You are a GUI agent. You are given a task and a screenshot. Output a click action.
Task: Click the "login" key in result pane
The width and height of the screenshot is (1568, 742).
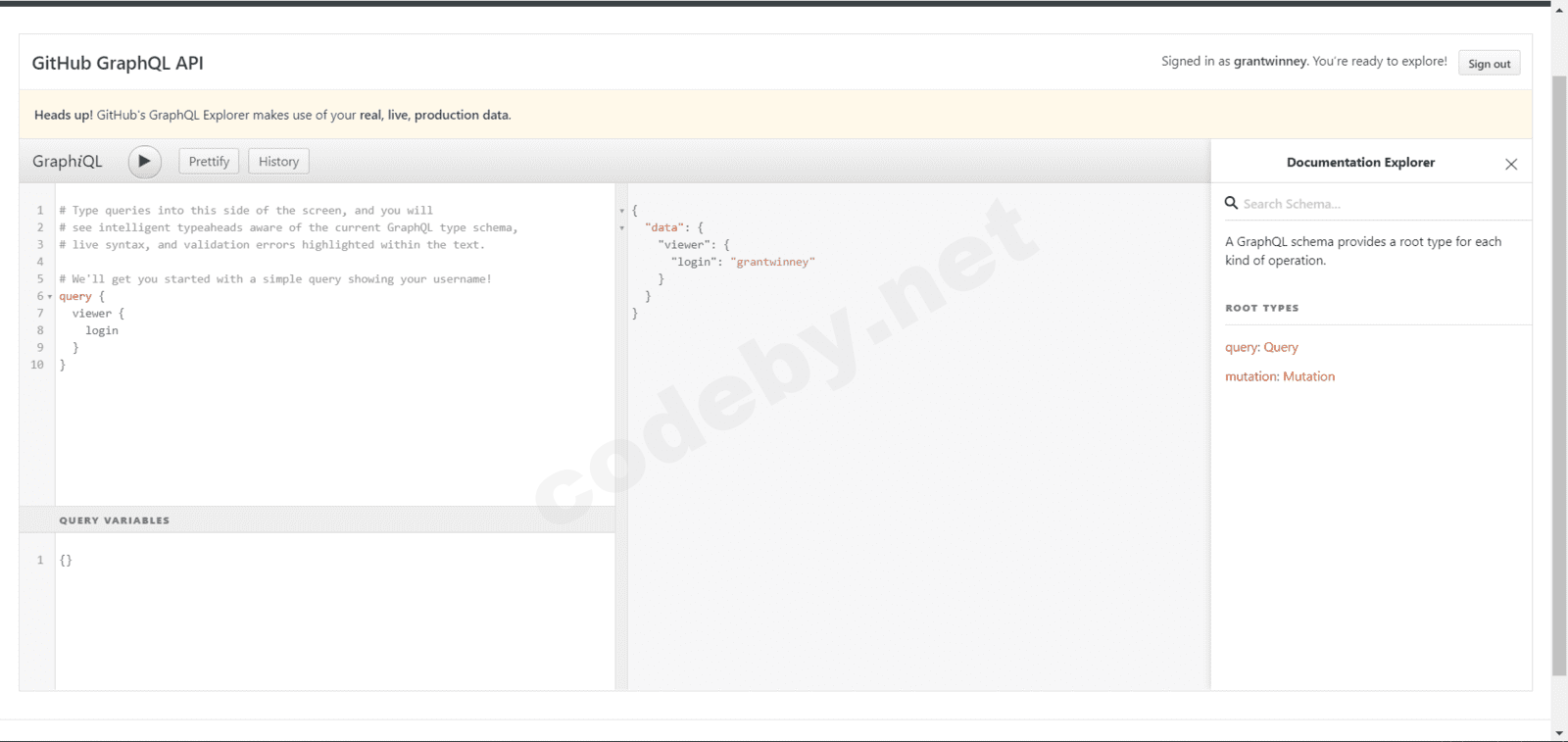[696, 262]
